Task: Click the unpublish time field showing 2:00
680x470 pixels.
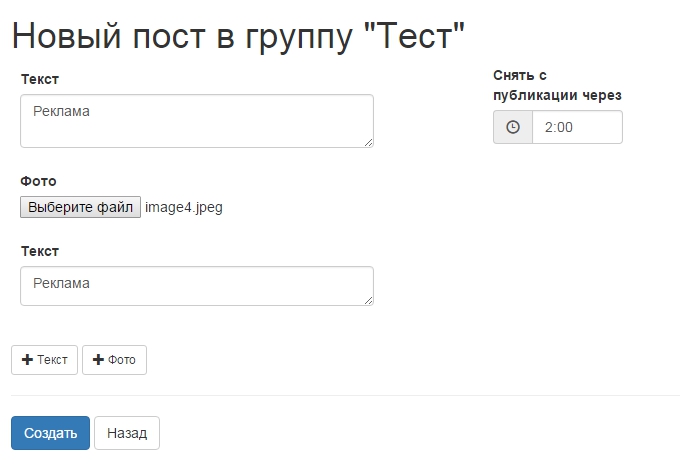Action: (577, 128)
